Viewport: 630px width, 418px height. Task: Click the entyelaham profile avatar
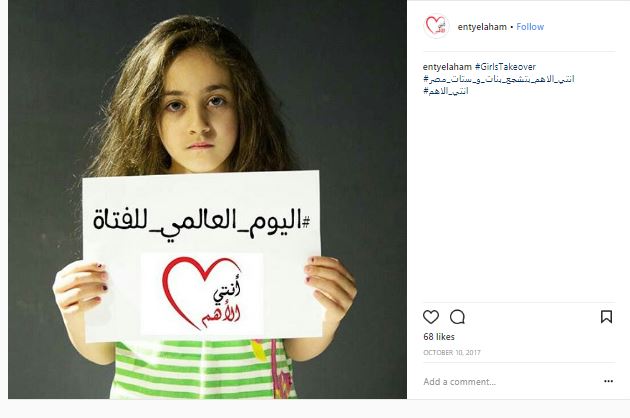tap(436, 26)
